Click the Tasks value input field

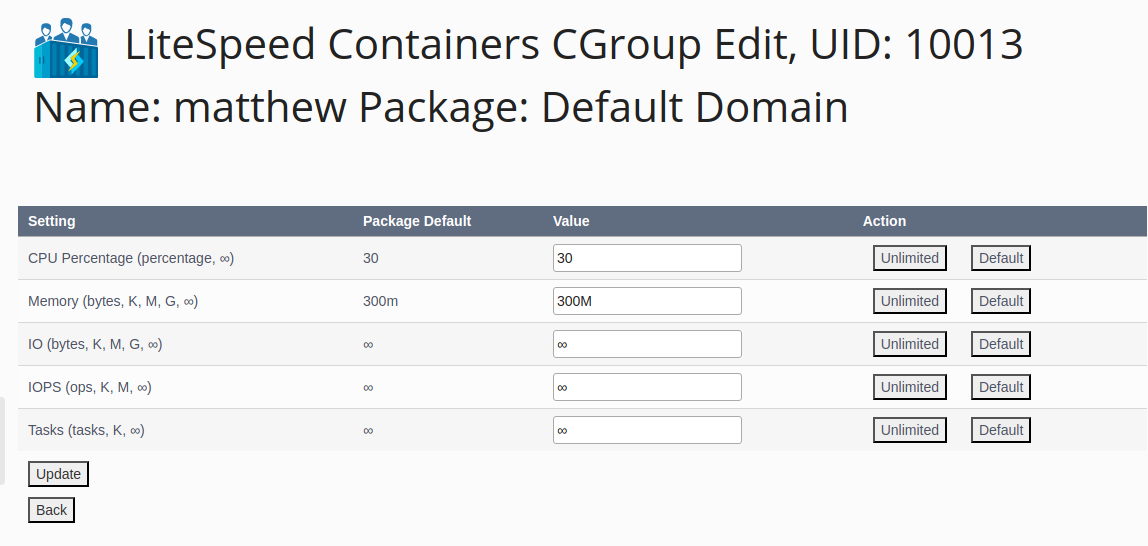tap(647, 430)
